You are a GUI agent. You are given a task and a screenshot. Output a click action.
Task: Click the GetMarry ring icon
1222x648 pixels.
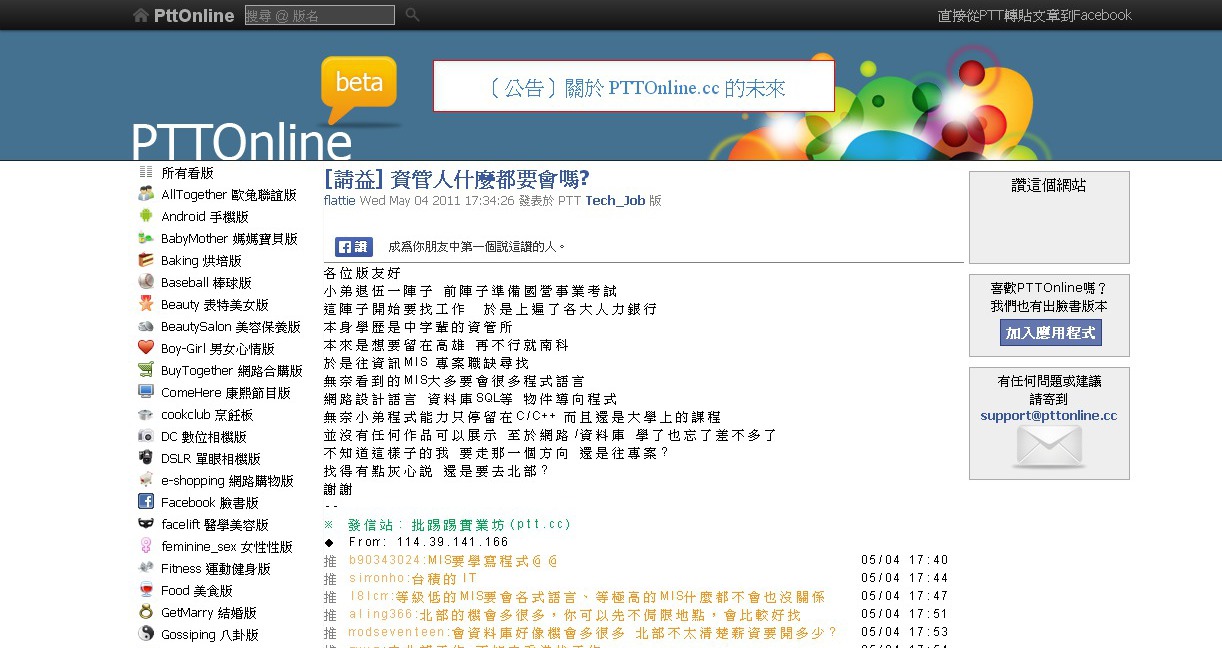coord(146,612)
